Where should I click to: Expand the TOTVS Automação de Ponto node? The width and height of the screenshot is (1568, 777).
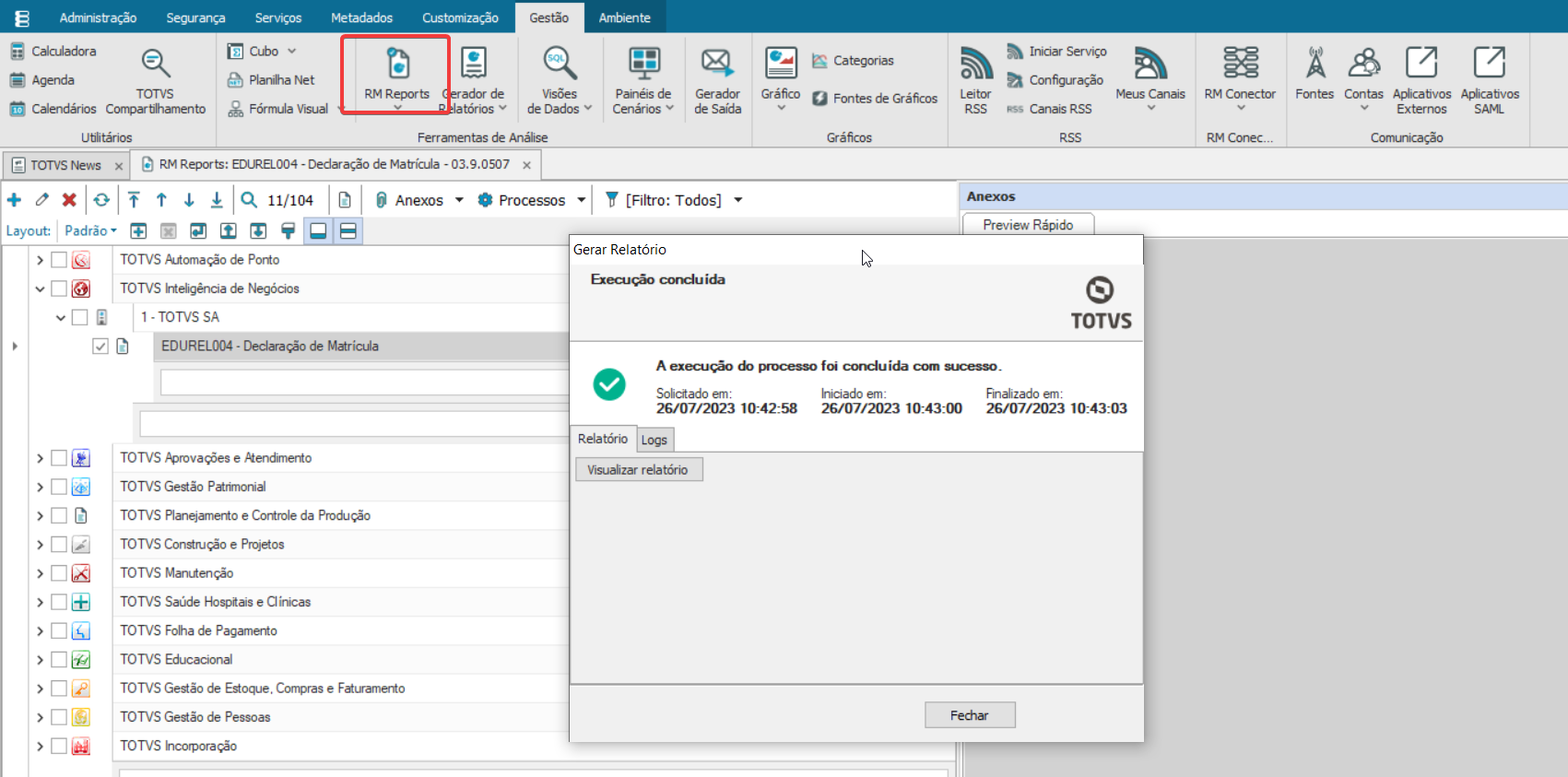point(40,260)
